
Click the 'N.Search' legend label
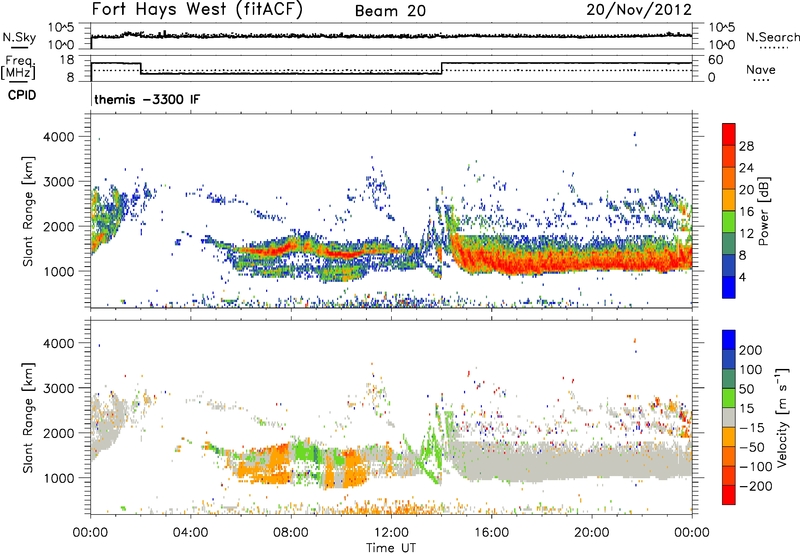(x=773, y=37)
